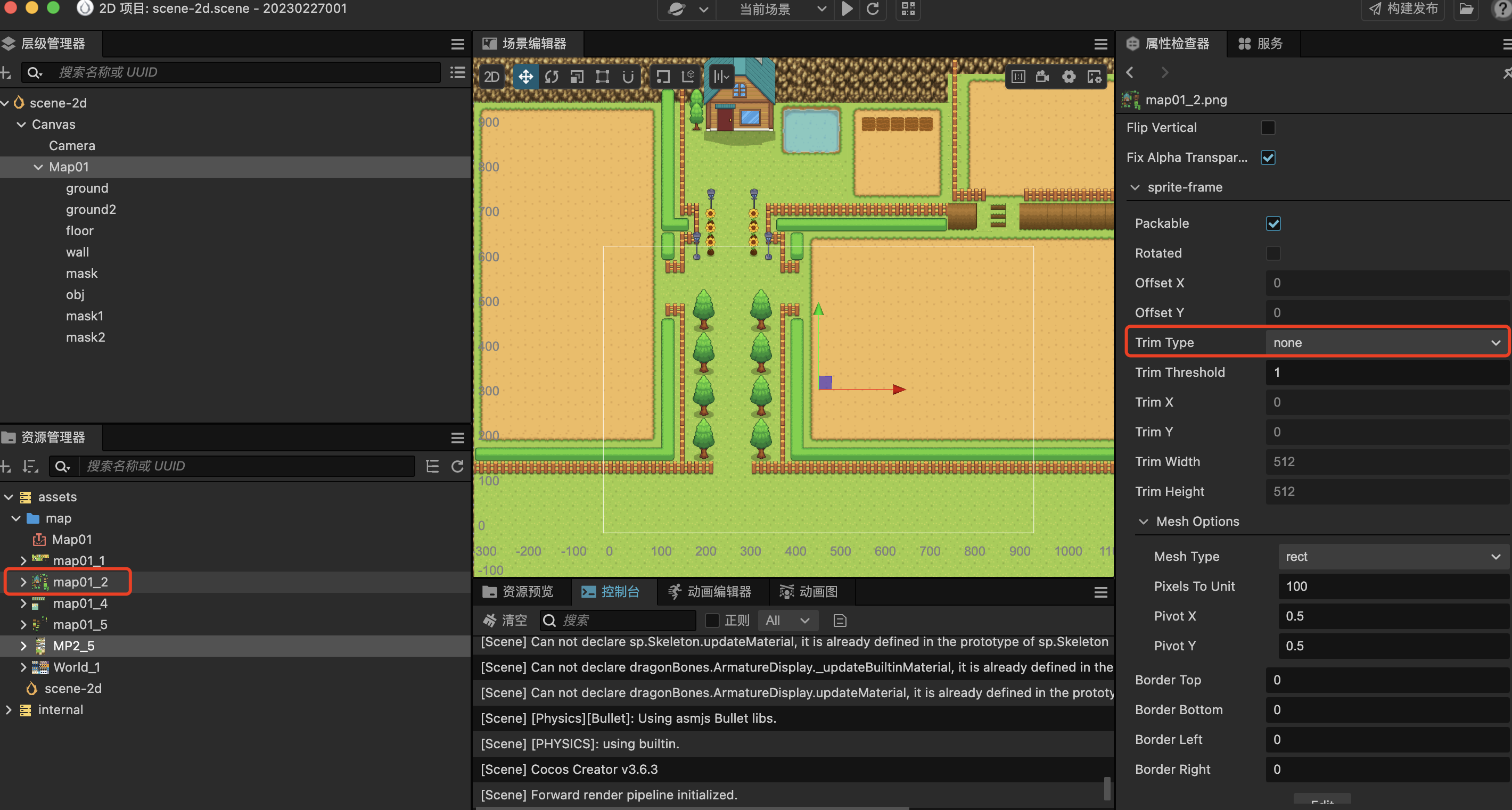Open scene camera settings icon
1512x810 pixels.
pyautogui.click(x=1042, y=77)
